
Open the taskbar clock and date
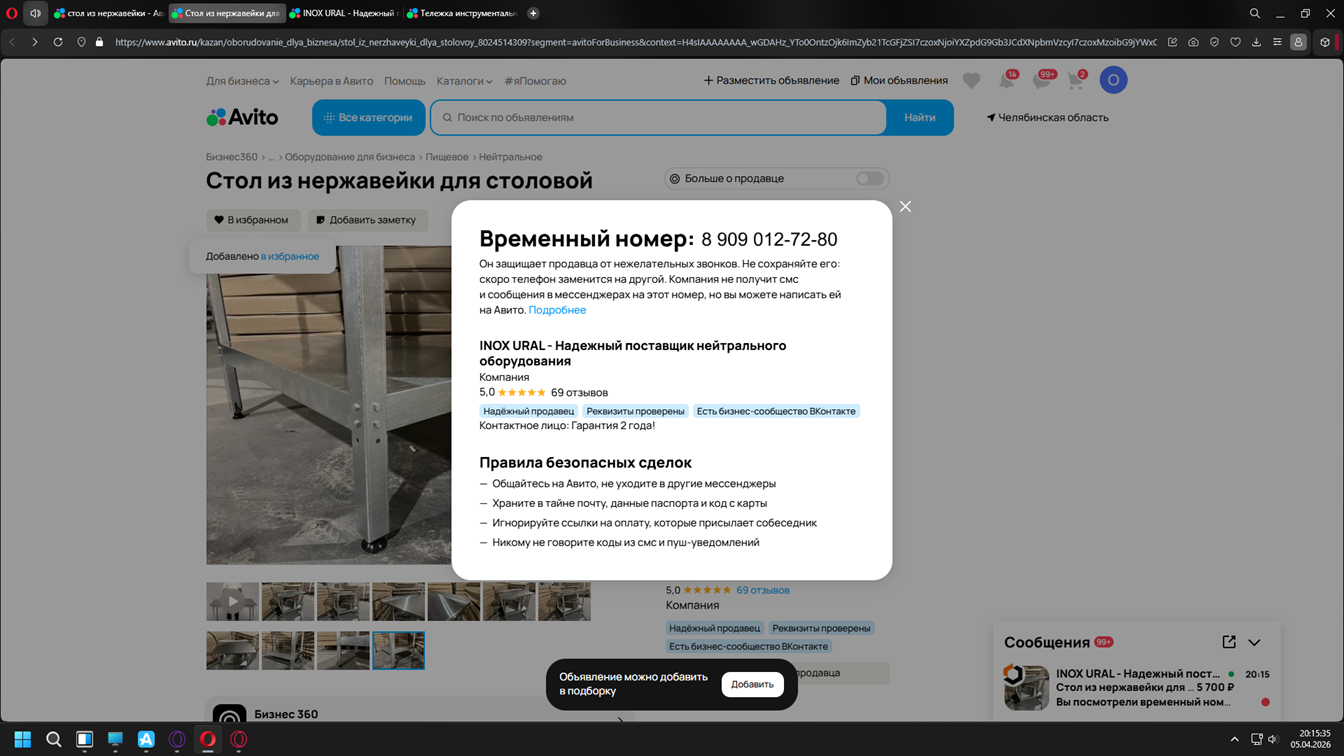(x=1308, y=739)
